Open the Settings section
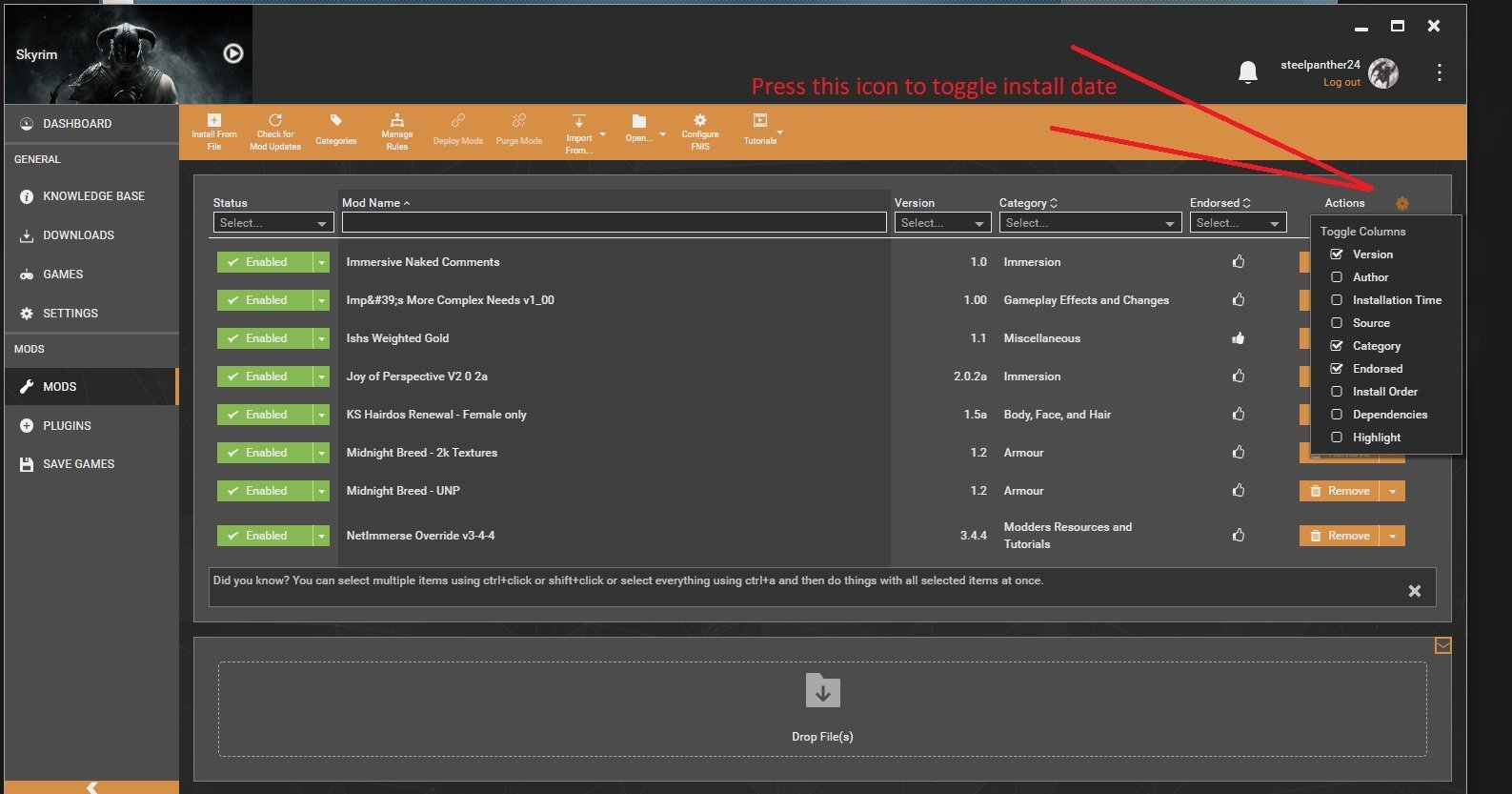Viewport: 1512px width, 794px height. coord(91,314)
